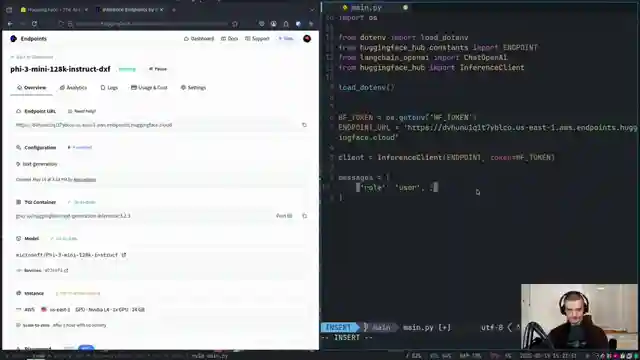Open the Docs link in the header

coord(229,38)
